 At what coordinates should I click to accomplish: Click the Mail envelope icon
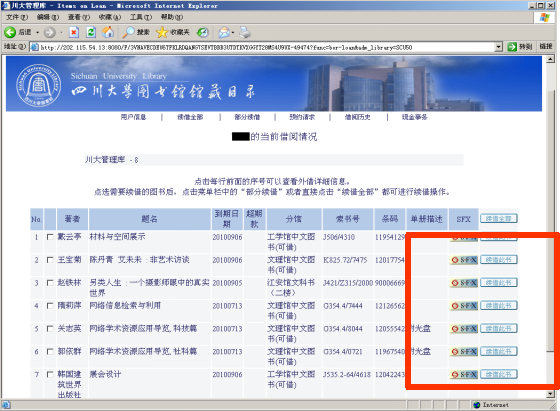click(x=224, y=32)
